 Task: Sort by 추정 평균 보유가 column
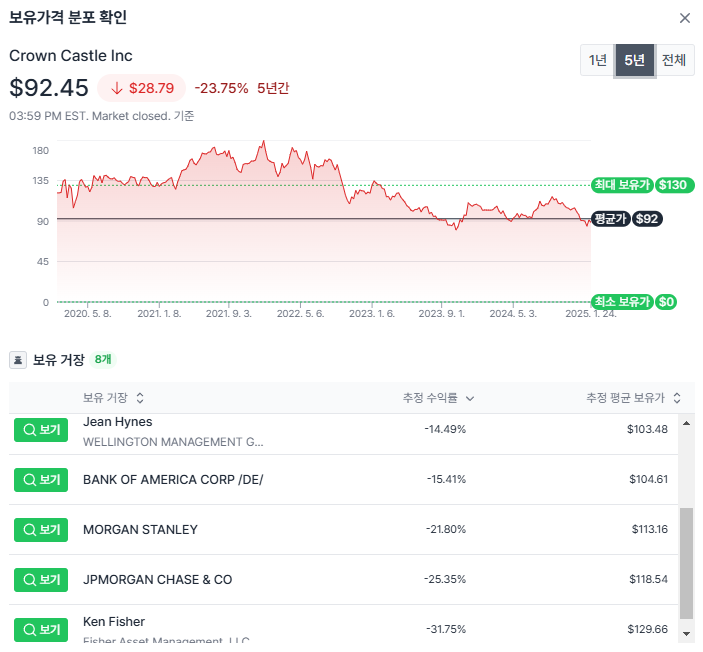tap(634, 398)
